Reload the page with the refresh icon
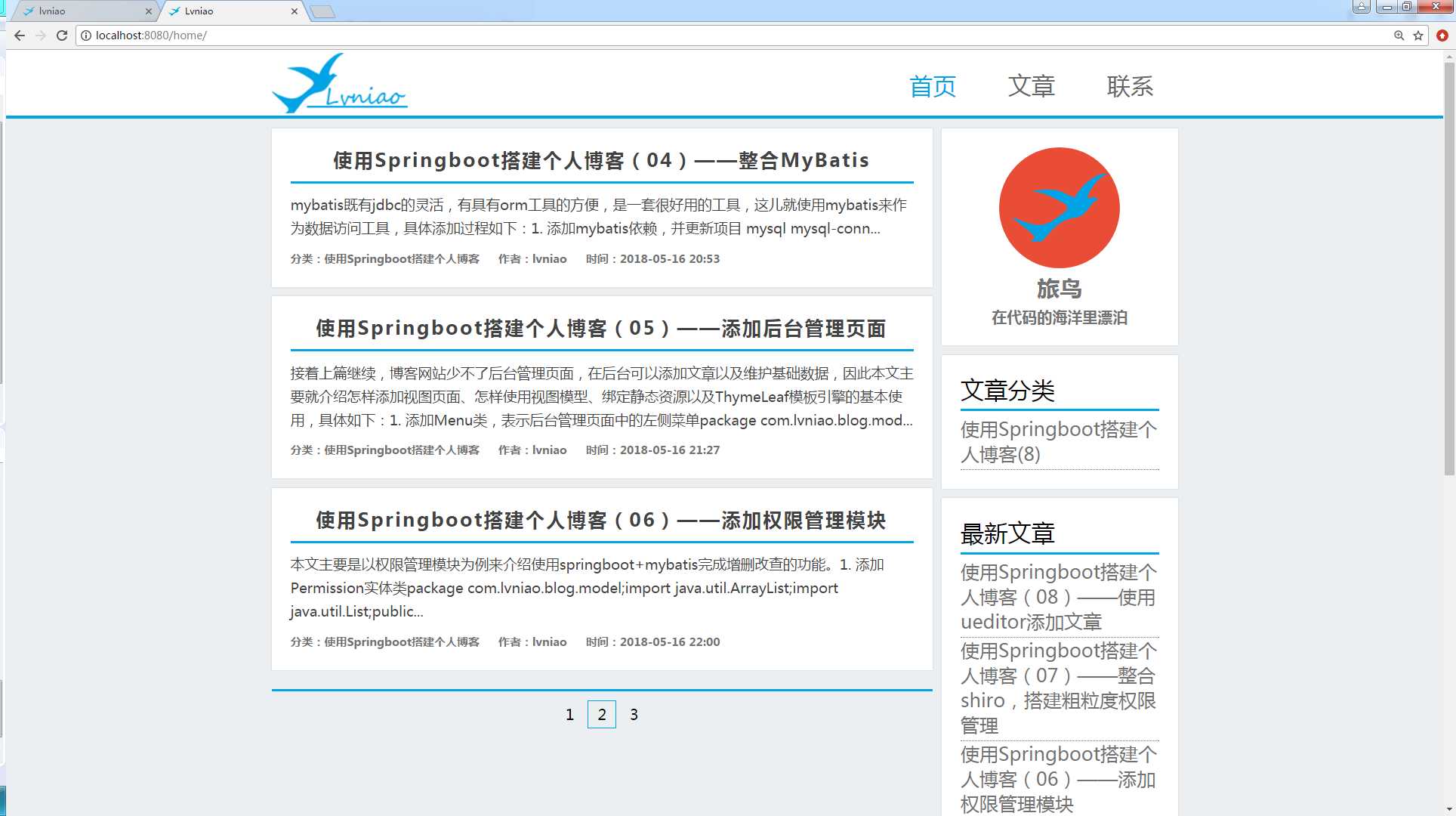1456x816 pixels. point(62,36)
